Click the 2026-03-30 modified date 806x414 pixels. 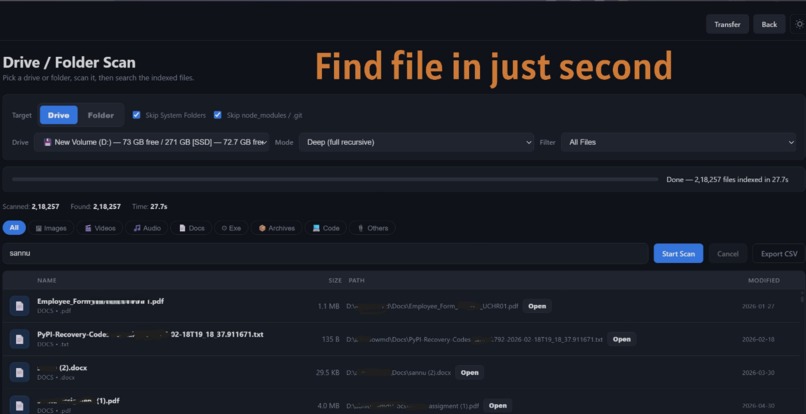[758, 372]
